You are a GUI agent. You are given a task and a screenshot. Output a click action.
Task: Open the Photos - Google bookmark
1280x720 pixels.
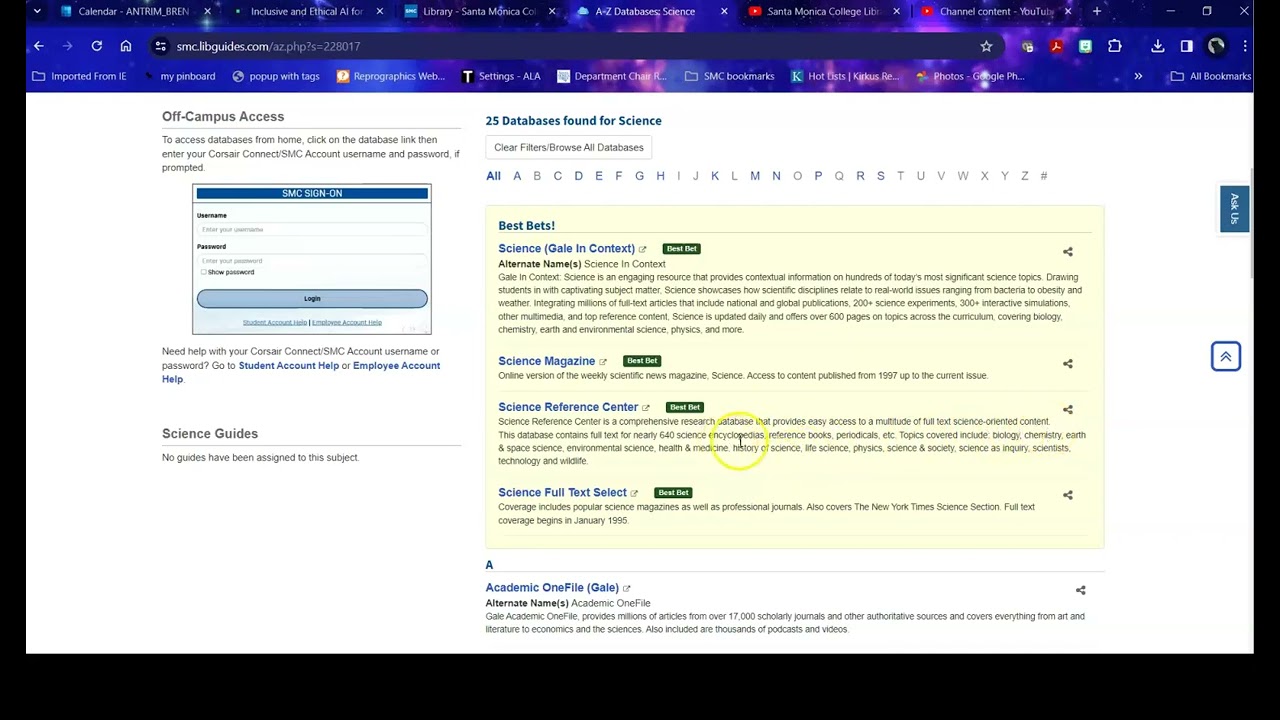(x=970, y=76)
